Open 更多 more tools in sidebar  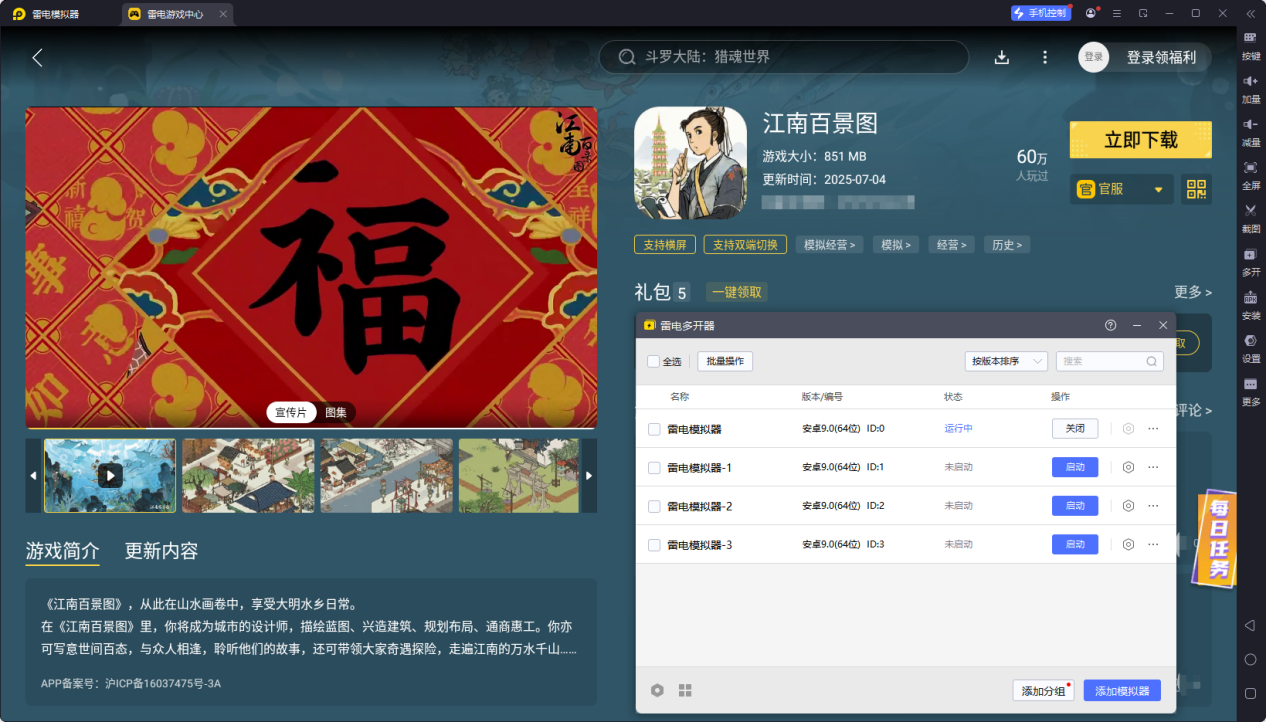(1251, 390)
